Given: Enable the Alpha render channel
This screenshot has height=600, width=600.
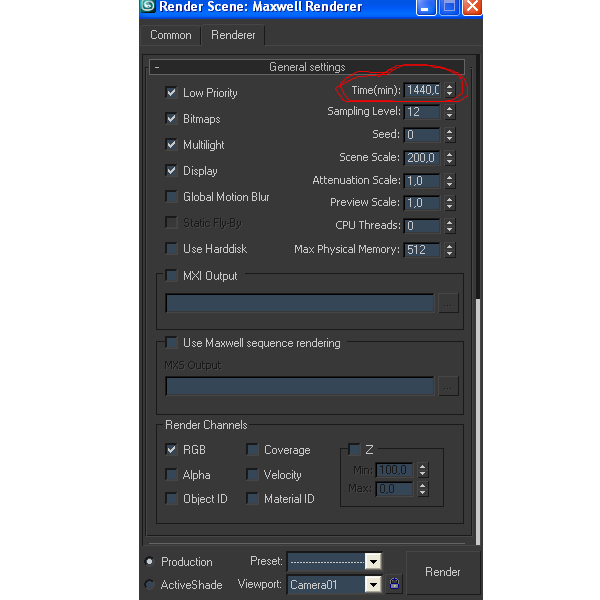Looking at the screenshot, I should 171,475.
